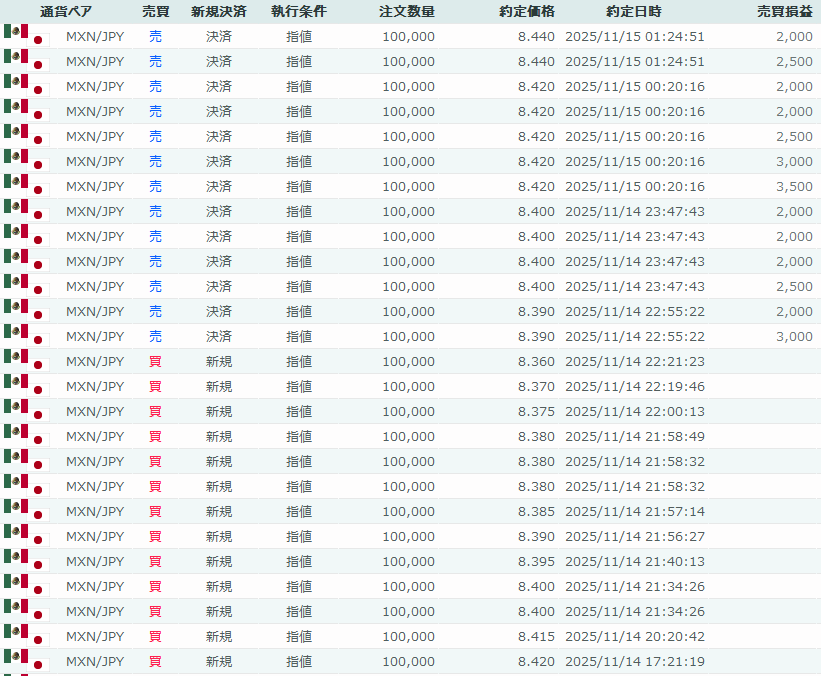Select the flag icon for the 21:40:13 order
Image resolution: width=821 pixels, height=676 pixels.
[26, 561]
